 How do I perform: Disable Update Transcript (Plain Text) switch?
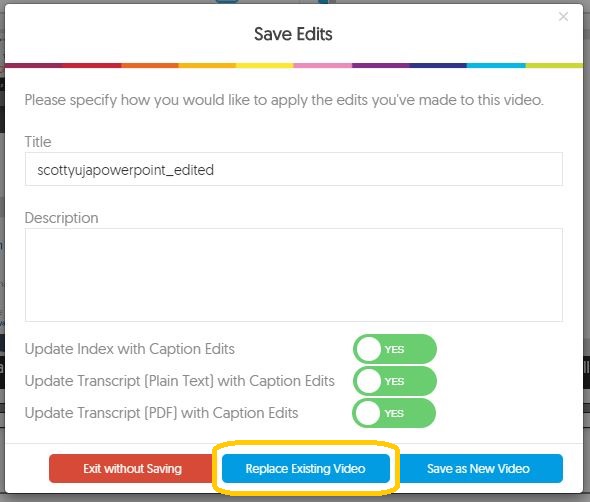395,381
